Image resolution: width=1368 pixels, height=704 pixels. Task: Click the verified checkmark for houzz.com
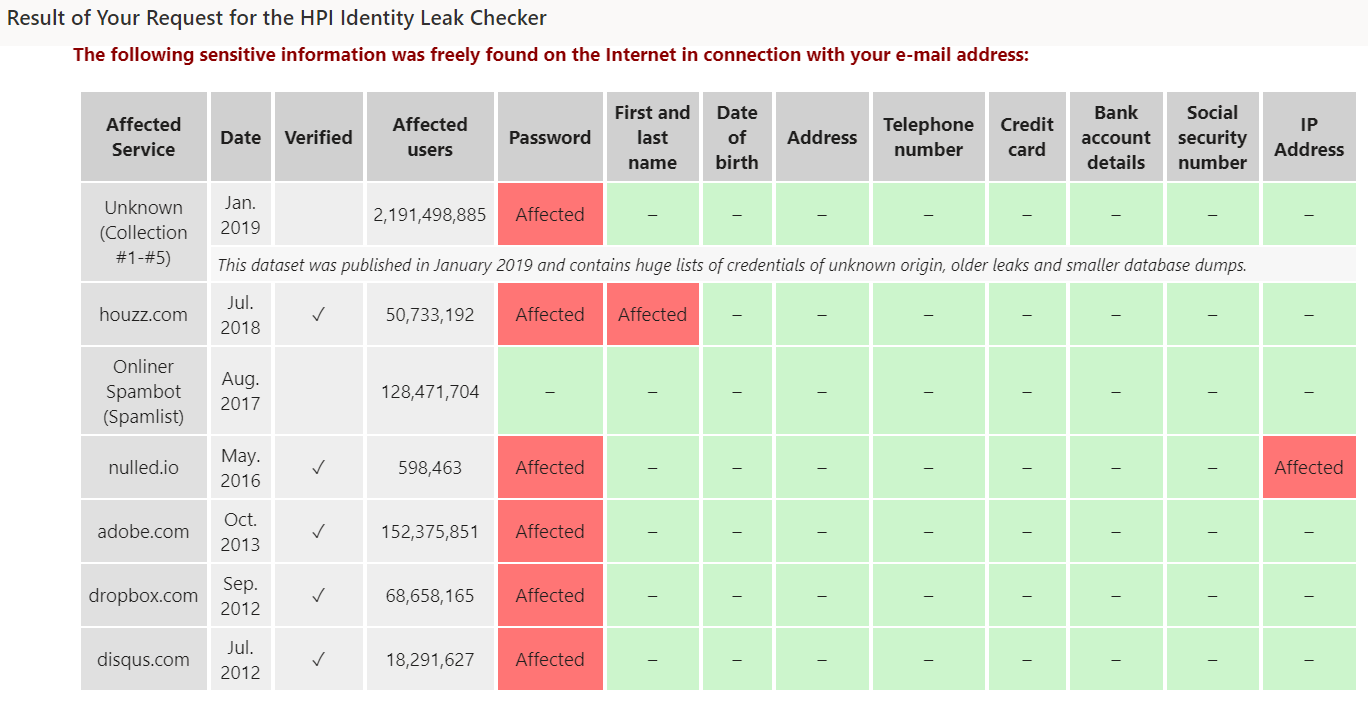318,314
